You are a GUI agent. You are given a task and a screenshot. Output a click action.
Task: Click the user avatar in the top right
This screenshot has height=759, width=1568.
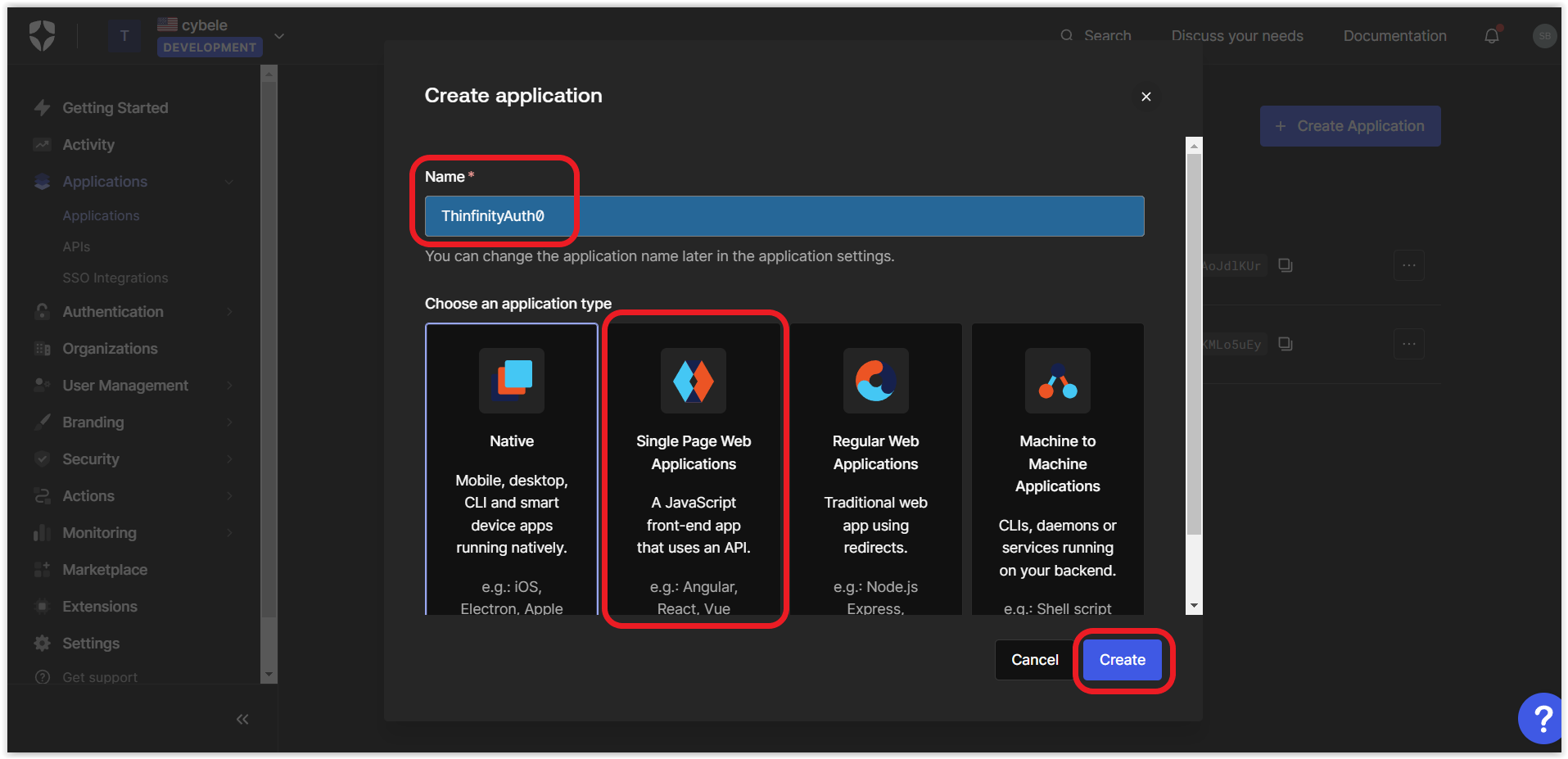(x=1544, y=36)
